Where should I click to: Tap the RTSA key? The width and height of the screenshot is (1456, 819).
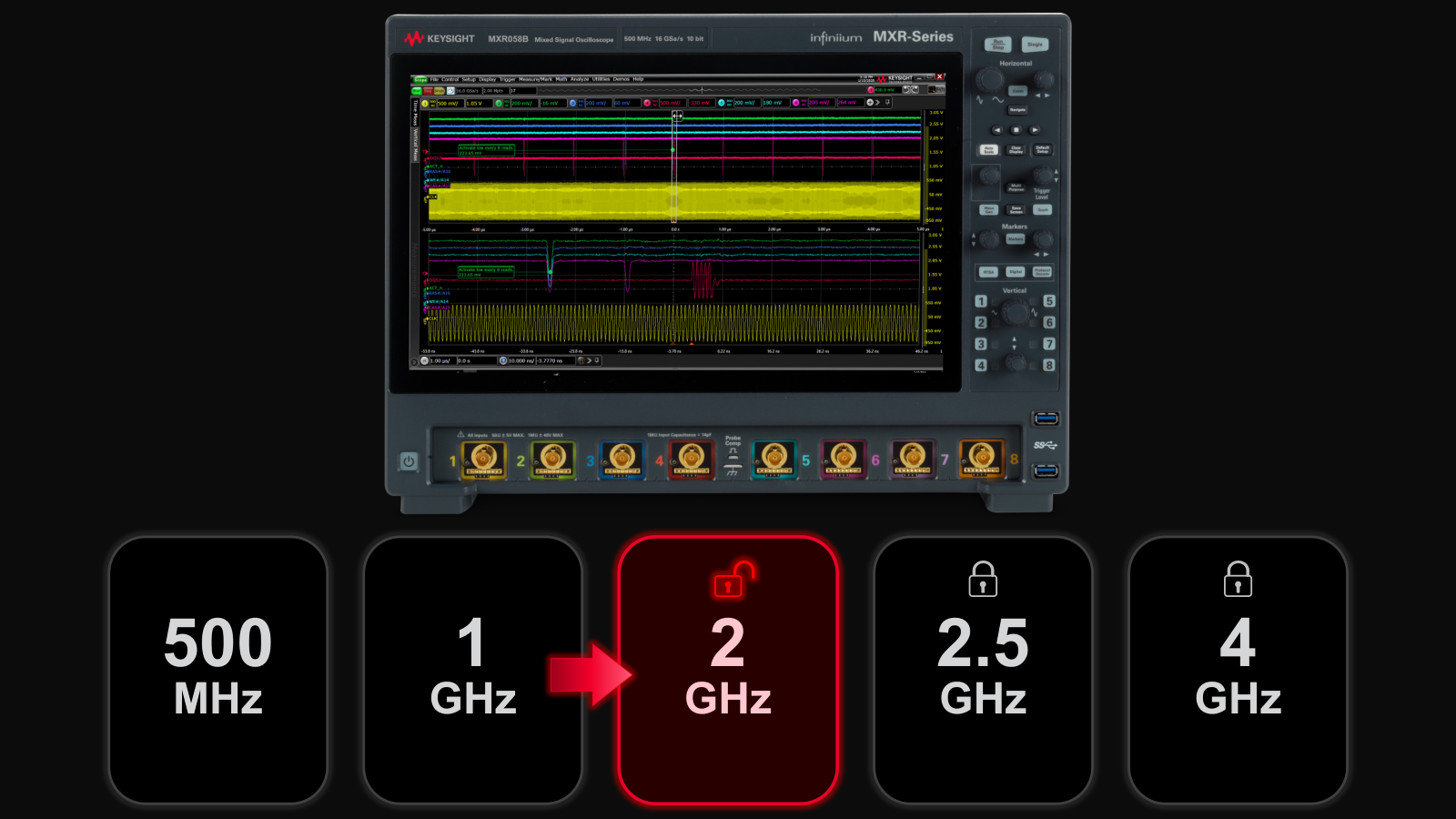coord(989,272)
